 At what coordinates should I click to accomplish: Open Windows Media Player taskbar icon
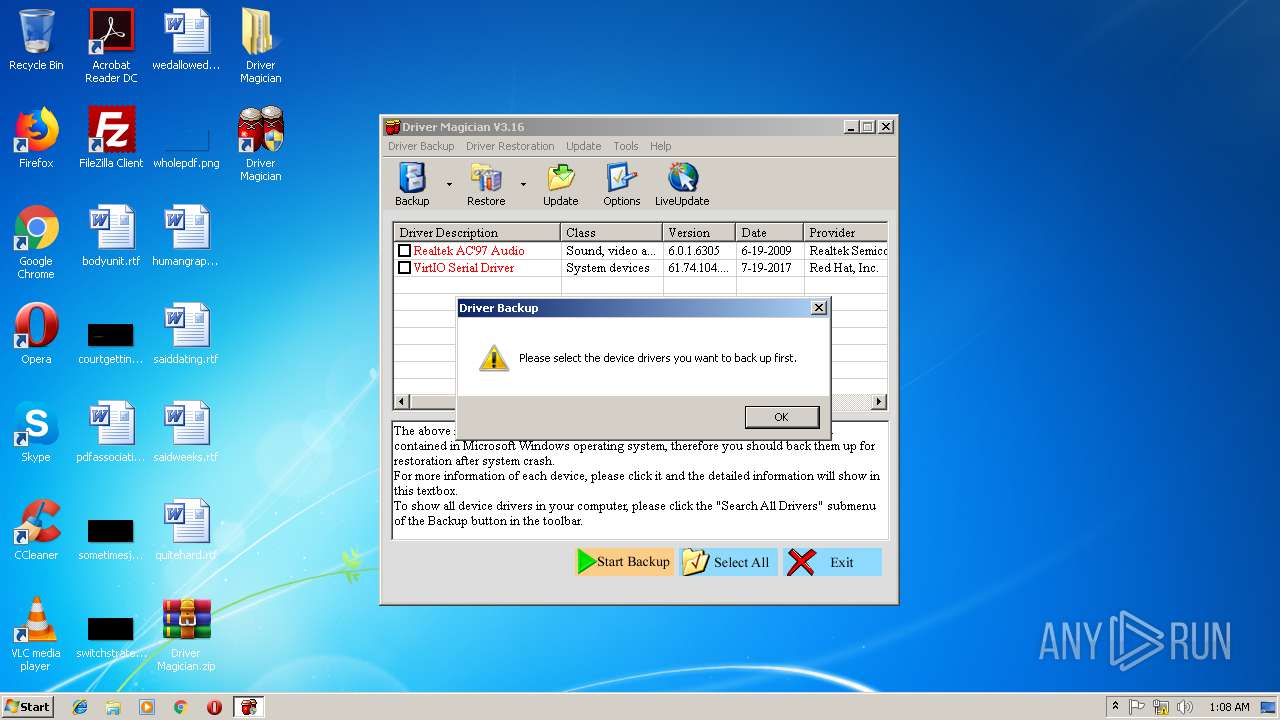(147, 707)
